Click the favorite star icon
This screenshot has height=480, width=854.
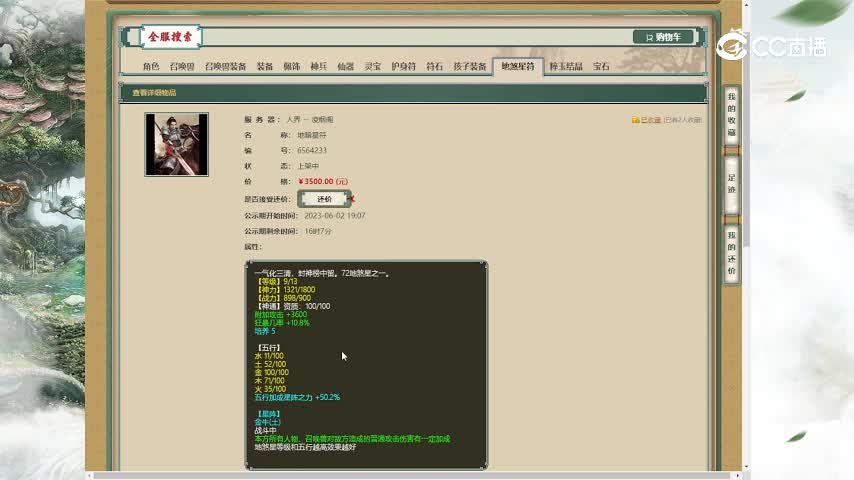tap(636, 120)
